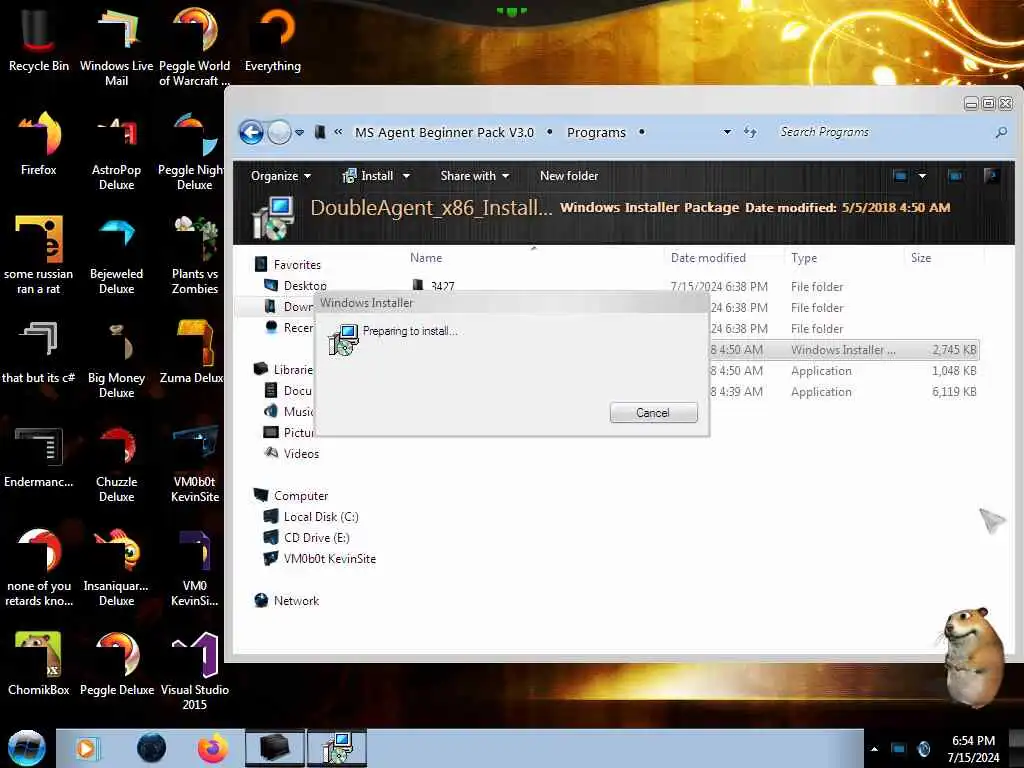Expand the Install button arrow
The height and width of the screenshot is (768, 1024).
click(406, 176)
